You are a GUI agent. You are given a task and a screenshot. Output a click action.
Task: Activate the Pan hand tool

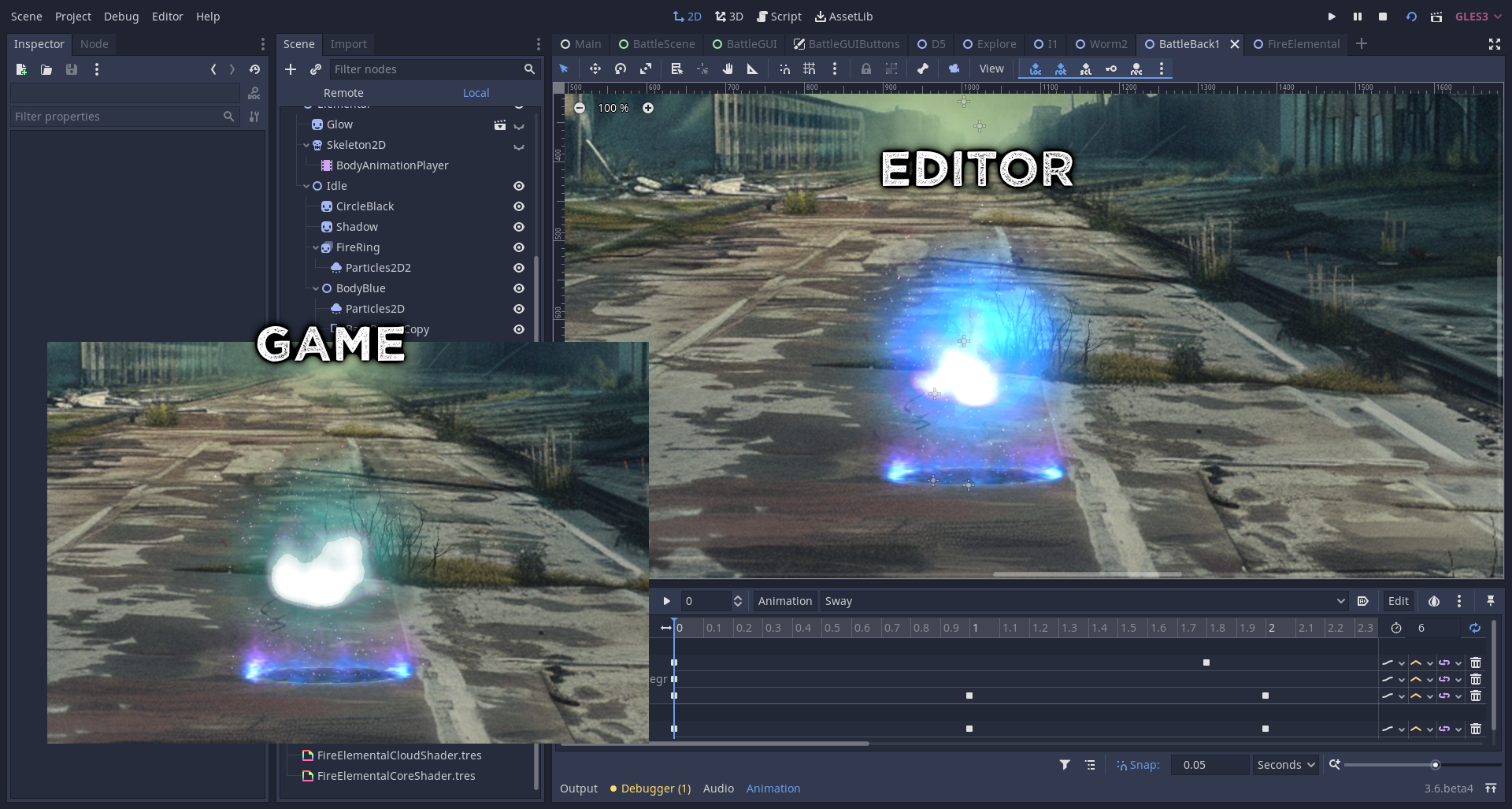pos(728,69)
